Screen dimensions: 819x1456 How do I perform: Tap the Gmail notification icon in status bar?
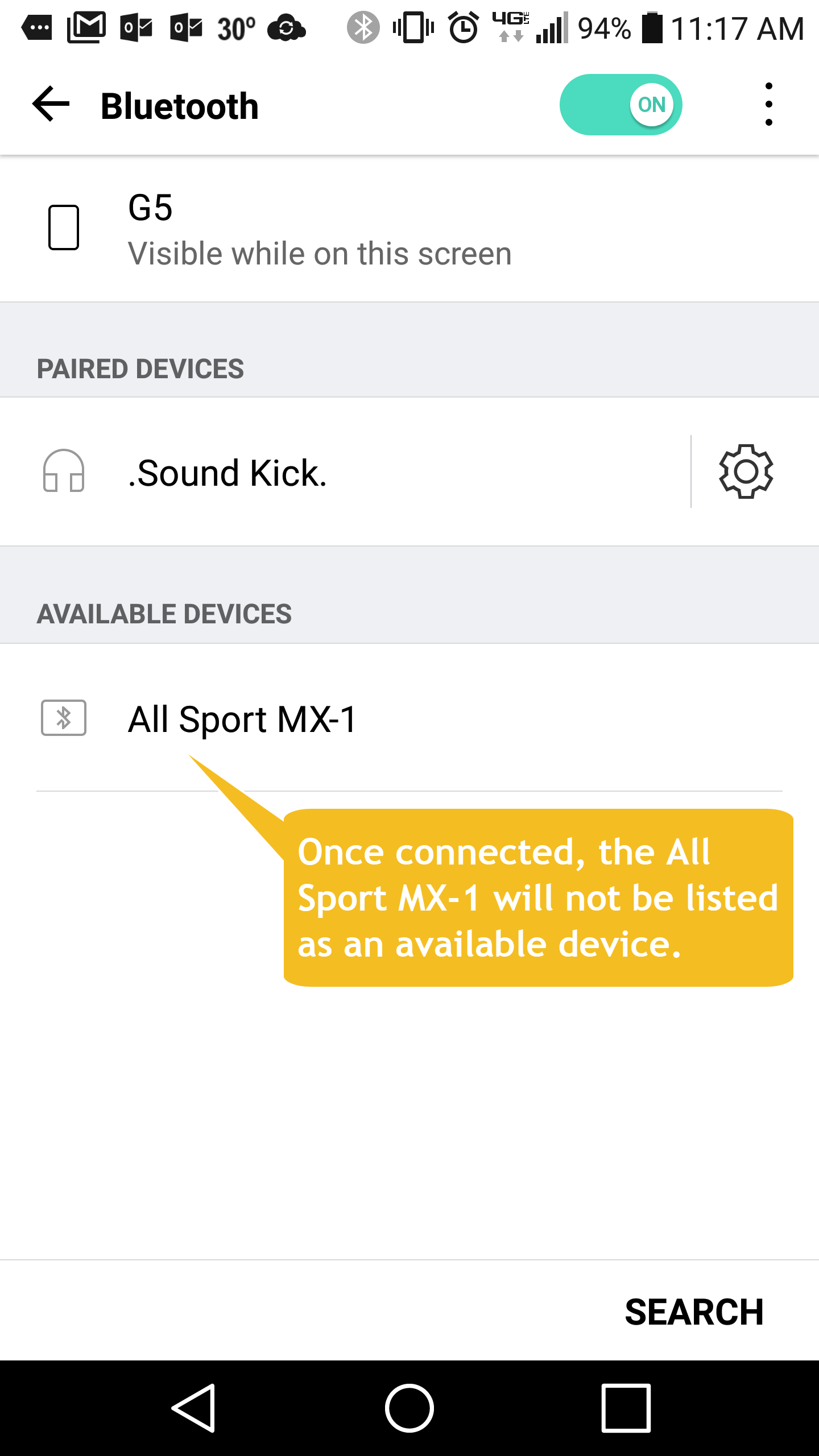[x=86, y=27]
